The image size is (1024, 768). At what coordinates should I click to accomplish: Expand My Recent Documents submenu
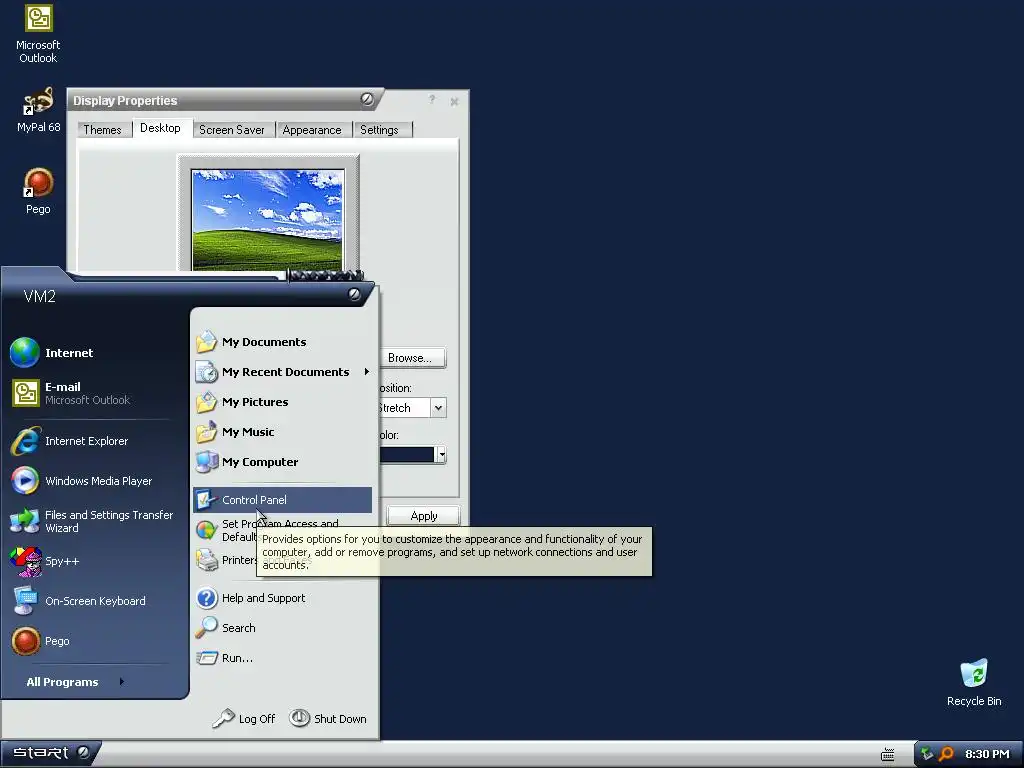283,372
